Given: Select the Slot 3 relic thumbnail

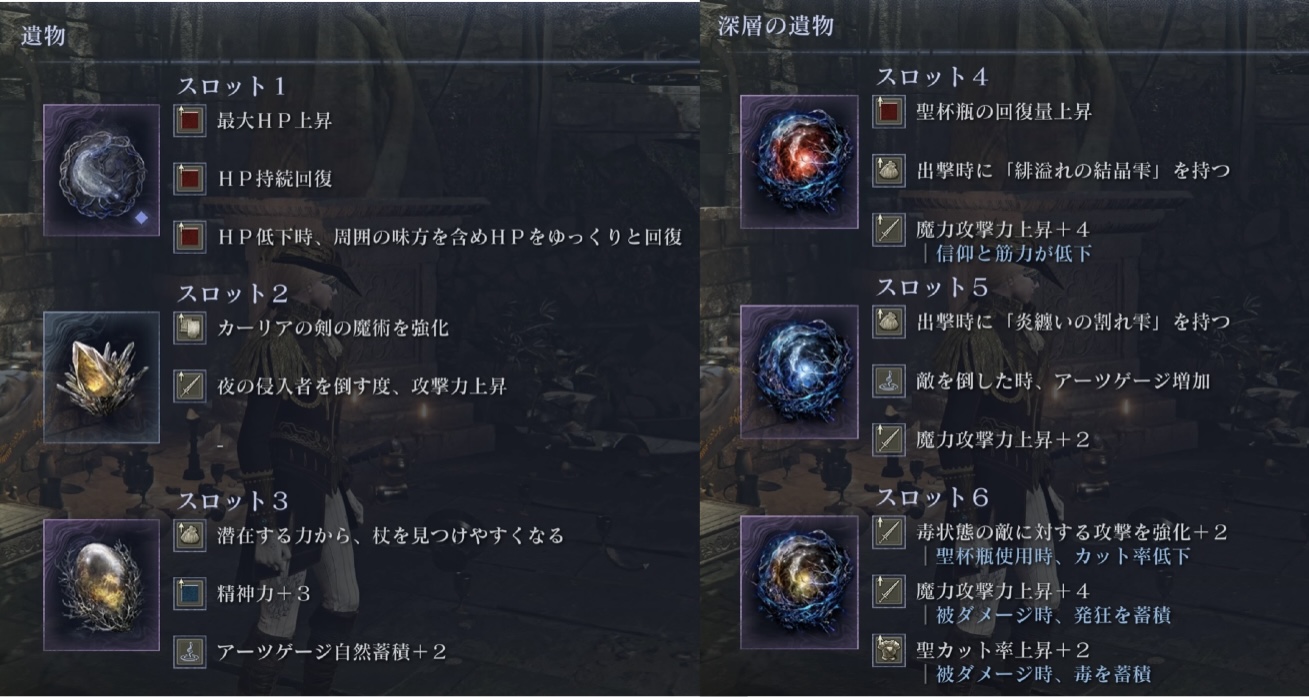Looking at the screenshot, I should click(x=101, y=585).
